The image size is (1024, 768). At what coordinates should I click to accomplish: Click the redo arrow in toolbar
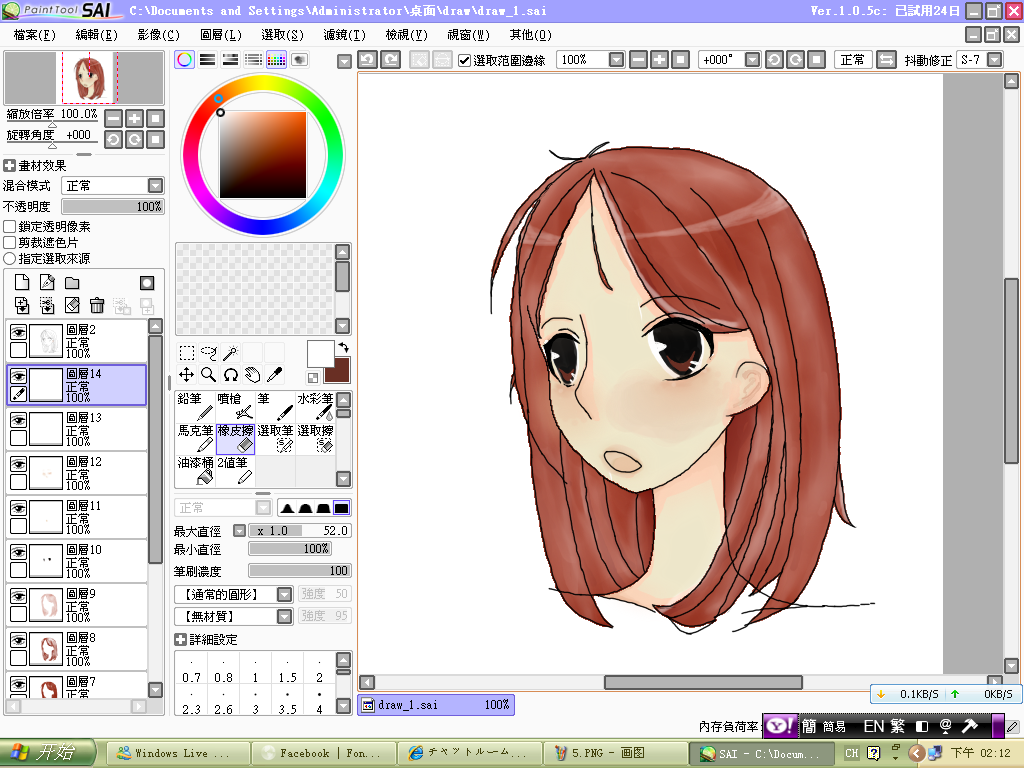pos(391,60)
